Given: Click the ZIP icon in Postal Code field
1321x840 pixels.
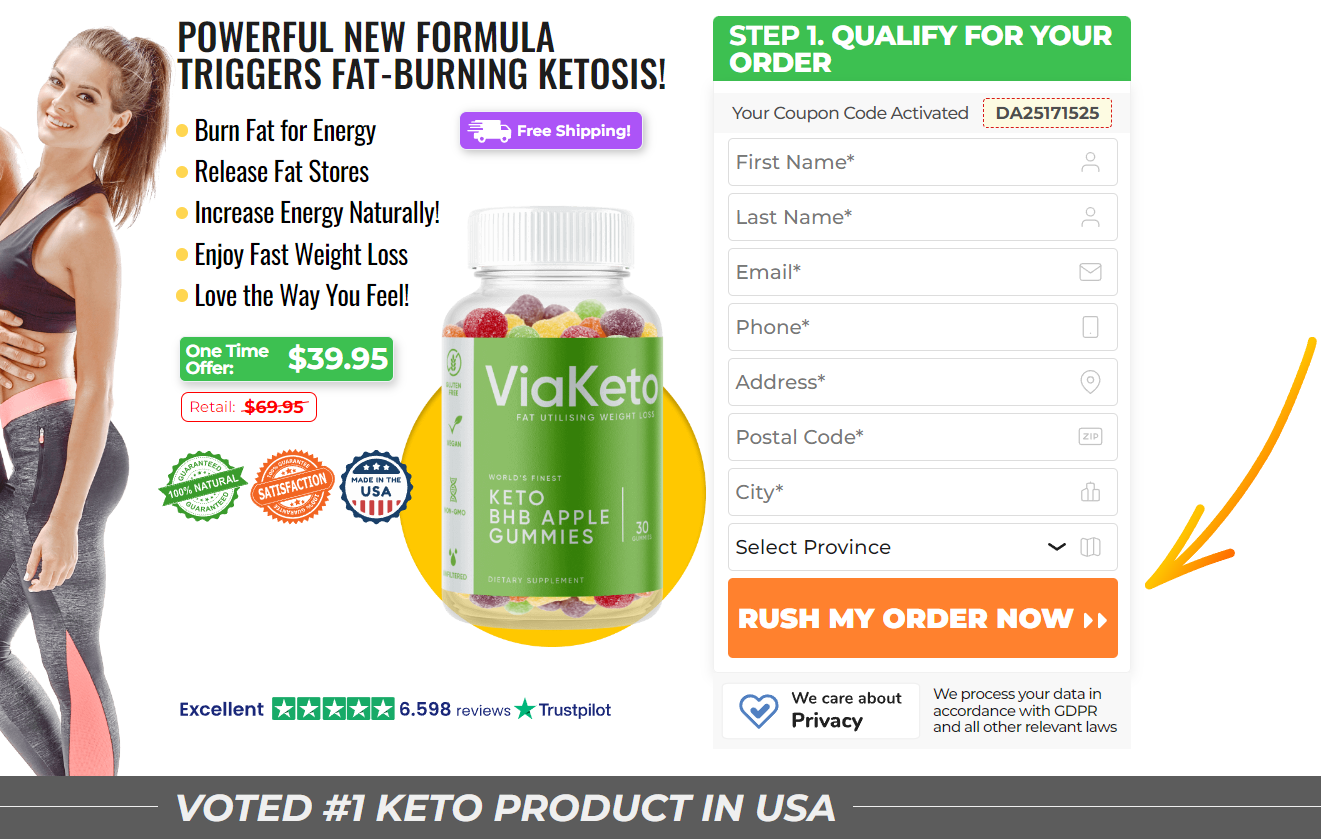Looking at the screenshot, I should pos(1090,437).
